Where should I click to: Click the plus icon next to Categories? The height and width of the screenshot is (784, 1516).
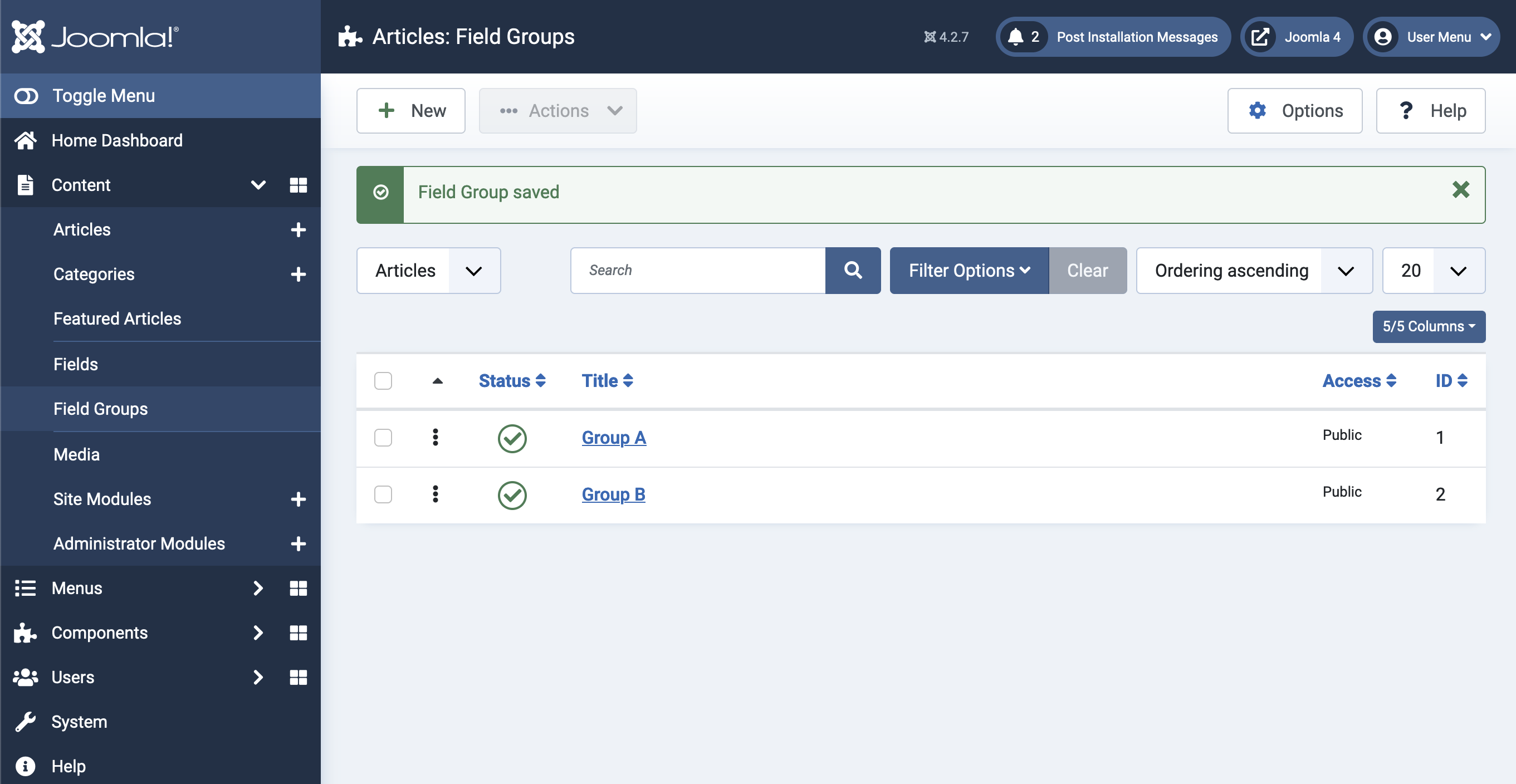click(299, 275)
